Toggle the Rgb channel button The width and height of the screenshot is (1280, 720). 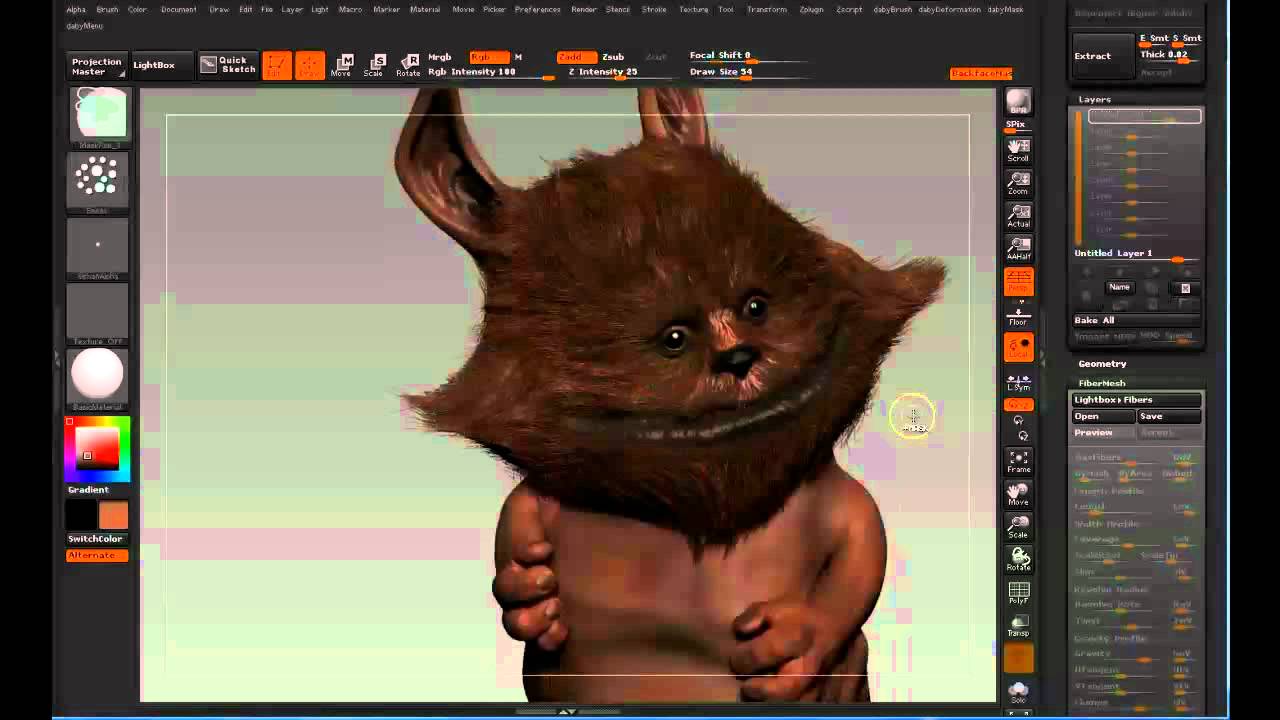tap(488, 57)
